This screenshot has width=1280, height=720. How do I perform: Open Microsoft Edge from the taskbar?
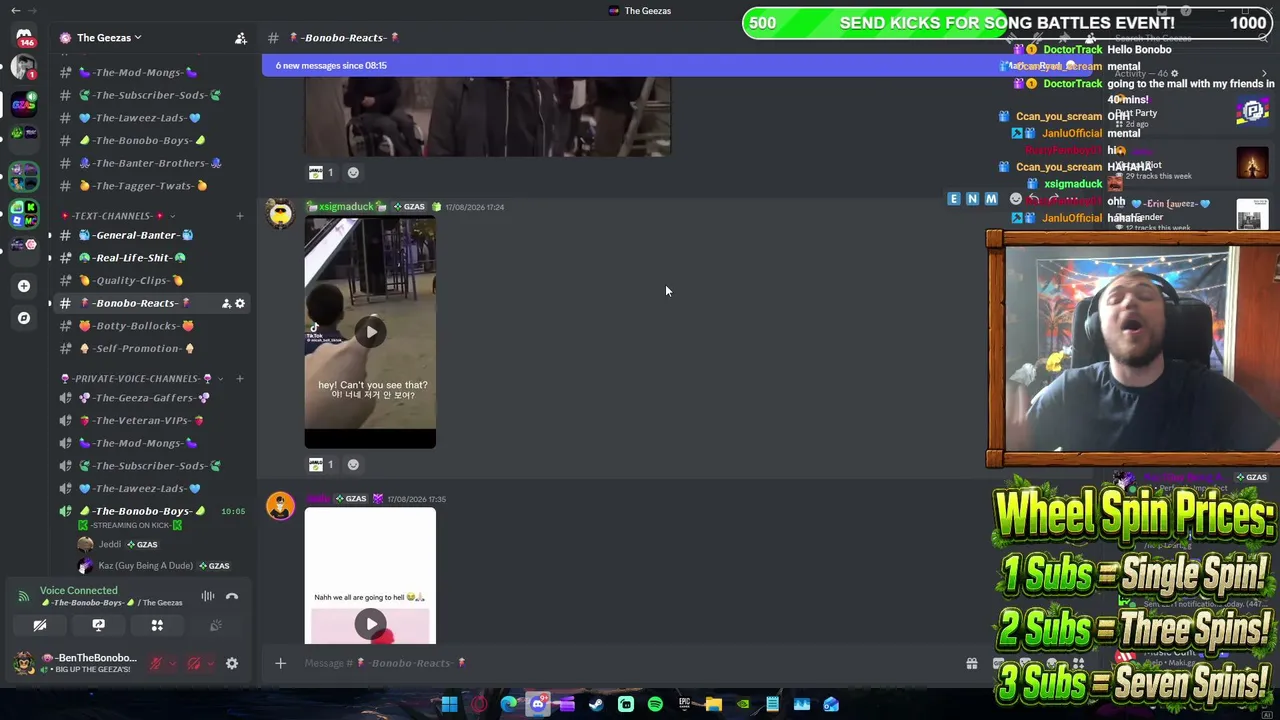pos(508,705)
